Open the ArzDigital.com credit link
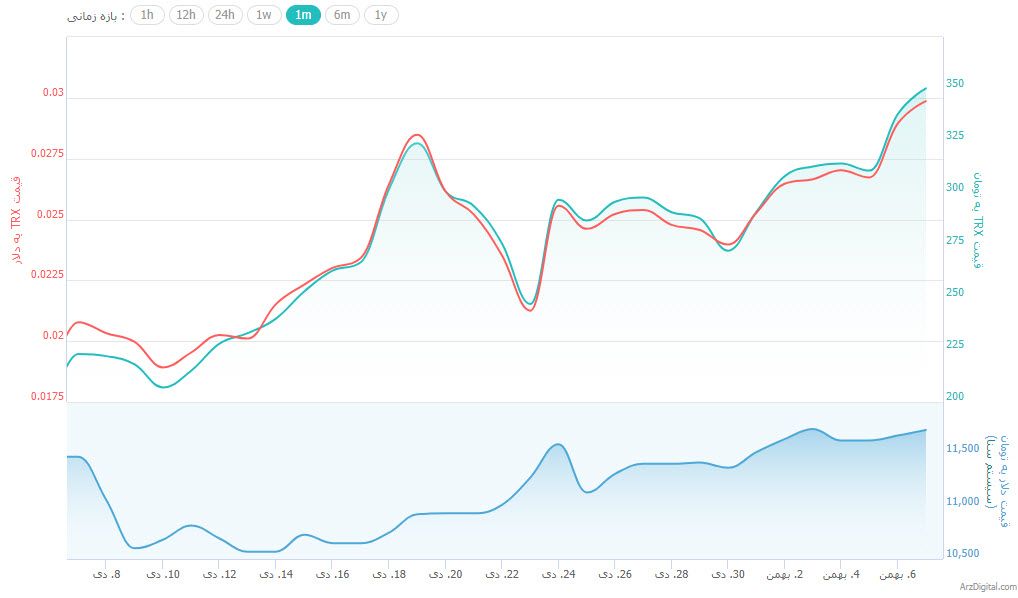Viewport: 1018px width, 598px height. 986,587
